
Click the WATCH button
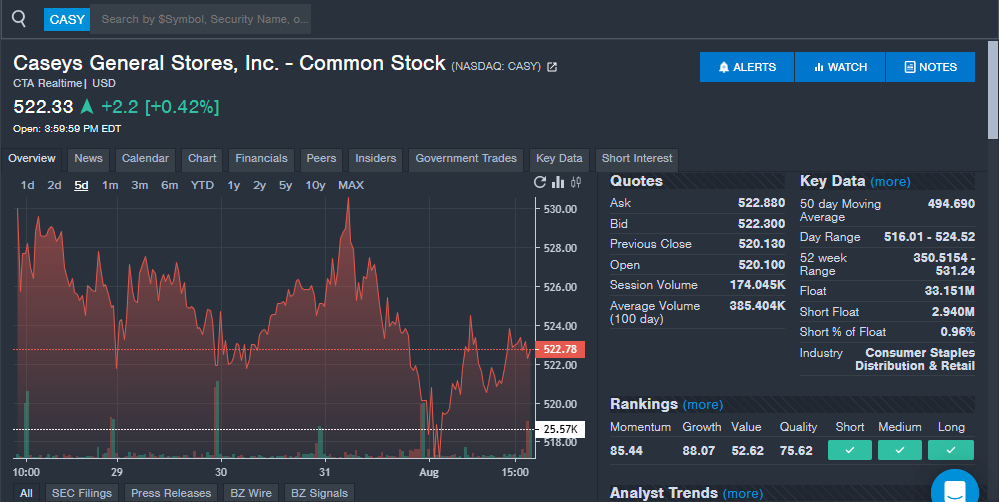(x=840, y=67)
